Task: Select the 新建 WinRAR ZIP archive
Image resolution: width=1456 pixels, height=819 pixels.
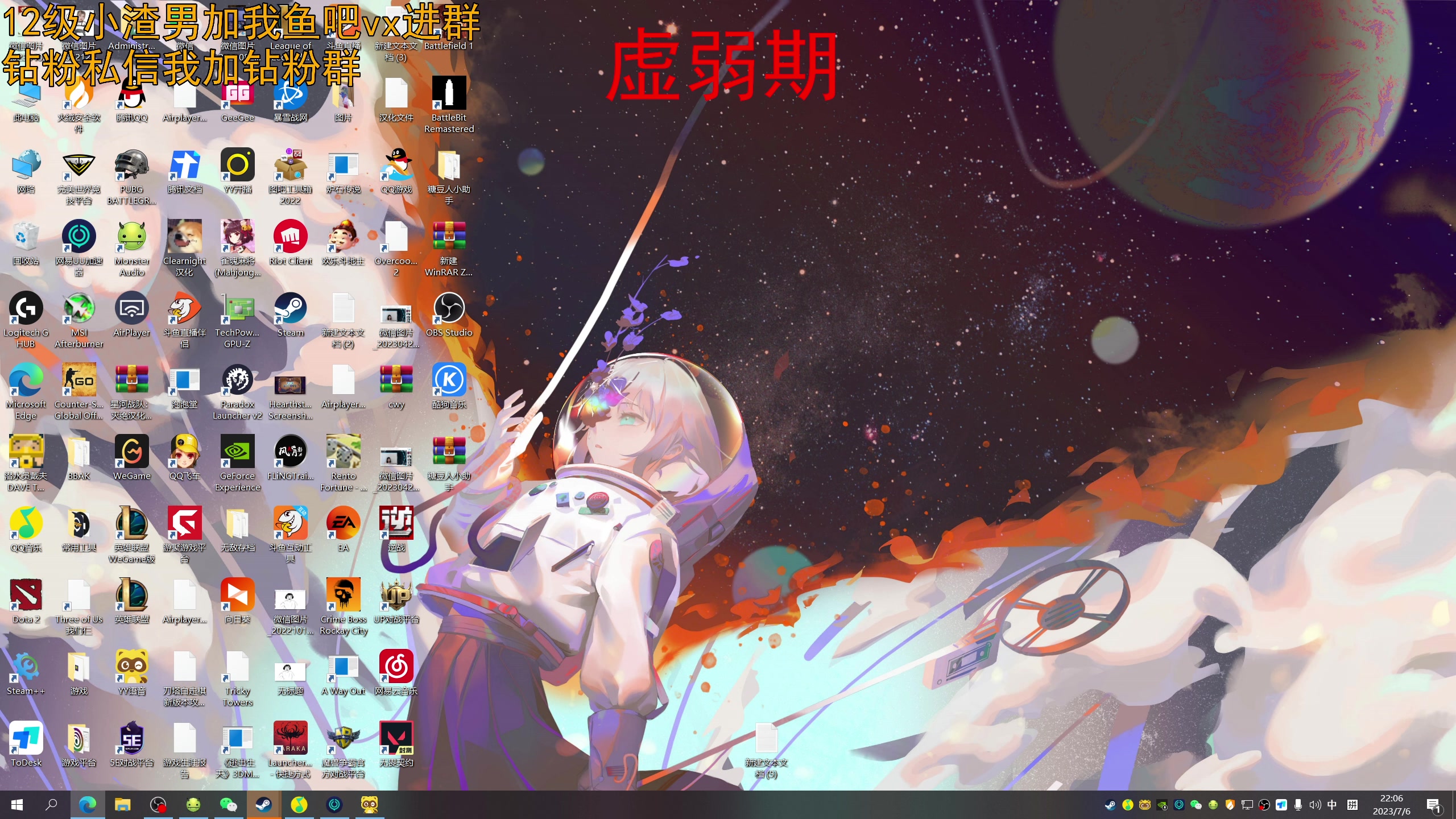Action: click(x=449, y=249)
